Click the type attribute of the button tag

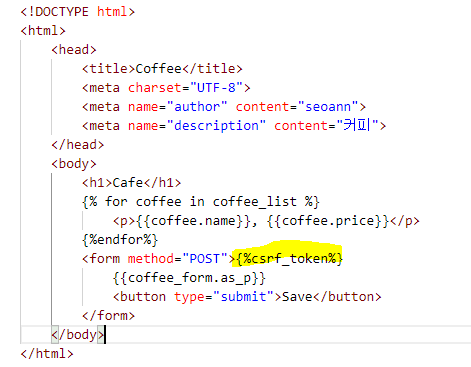pyautogui.click(x=189, y=297)
